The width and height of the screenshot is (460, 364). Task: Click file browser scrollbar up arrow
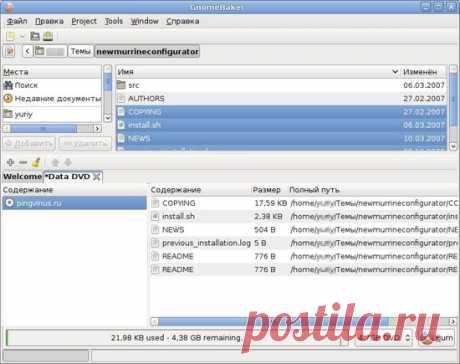453,69
